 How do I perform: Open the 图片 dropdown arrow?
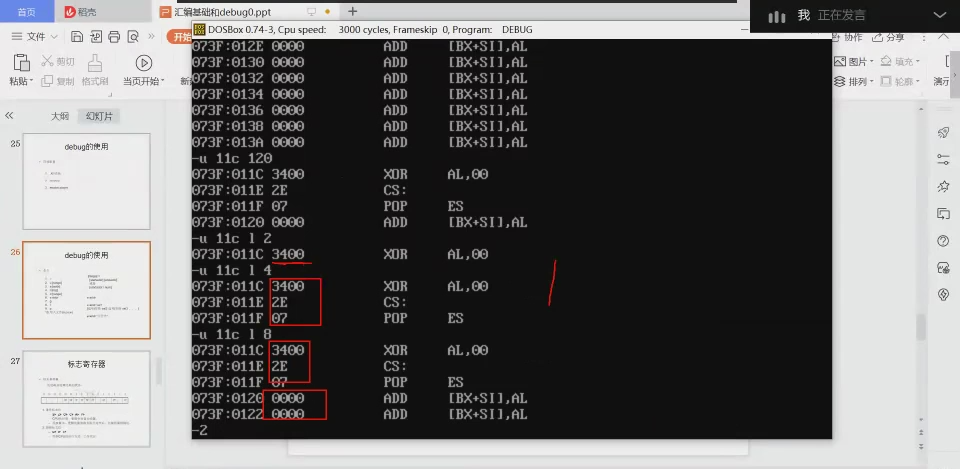(872, 62)
